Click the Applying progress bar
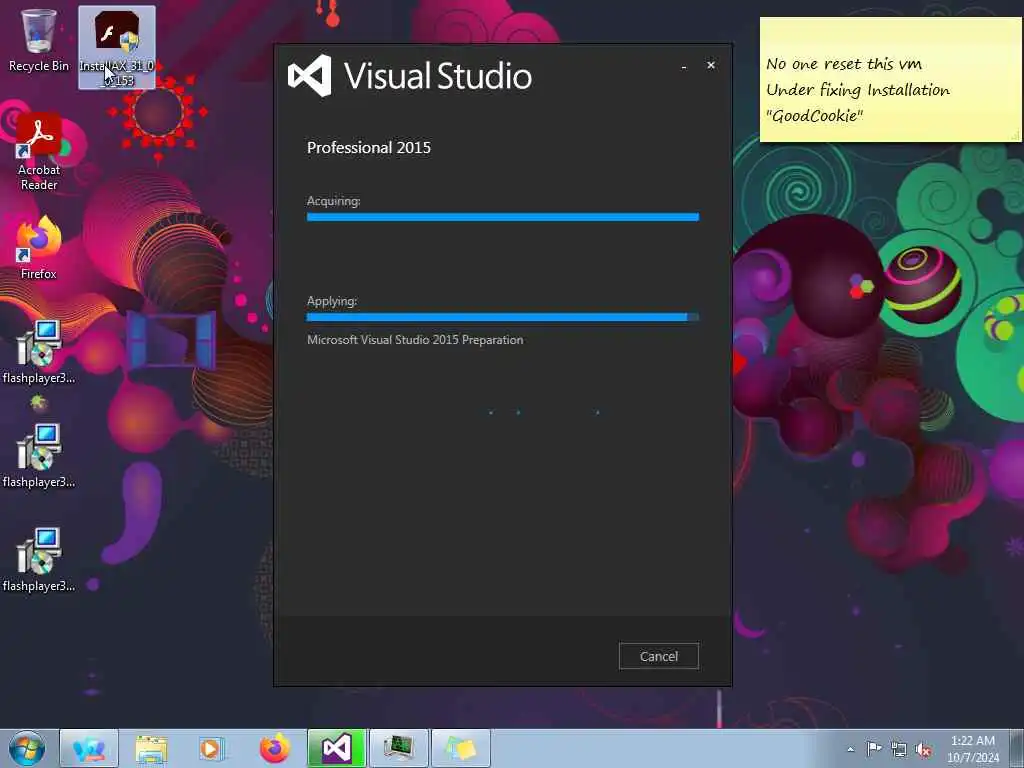This screenshot has height=768, width=1024. [x=503, y=317]
